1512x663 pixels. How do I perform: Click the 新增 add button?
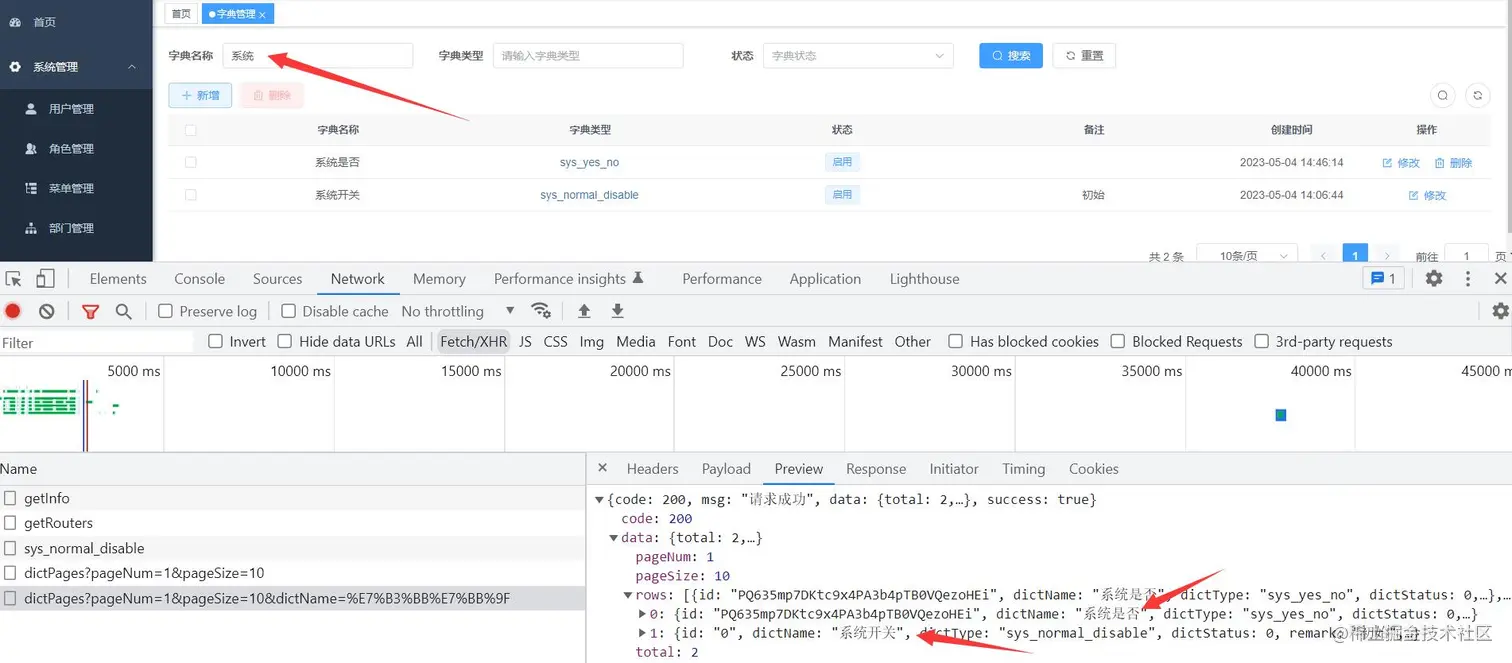tap(200, 95)
